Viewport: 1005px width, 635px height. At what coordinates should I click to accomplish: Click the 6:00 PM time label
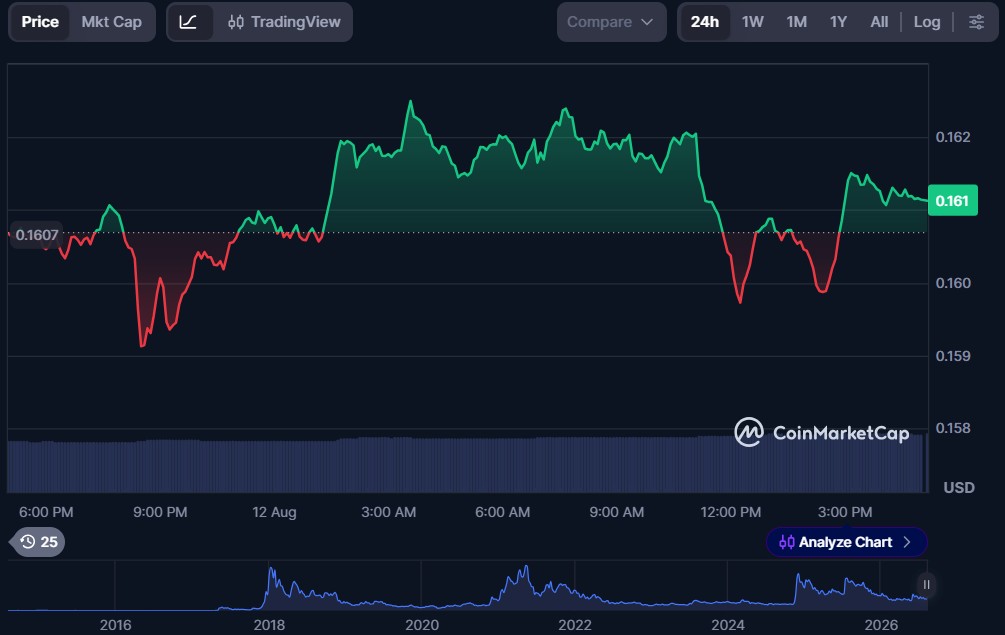tap(46, 512)
